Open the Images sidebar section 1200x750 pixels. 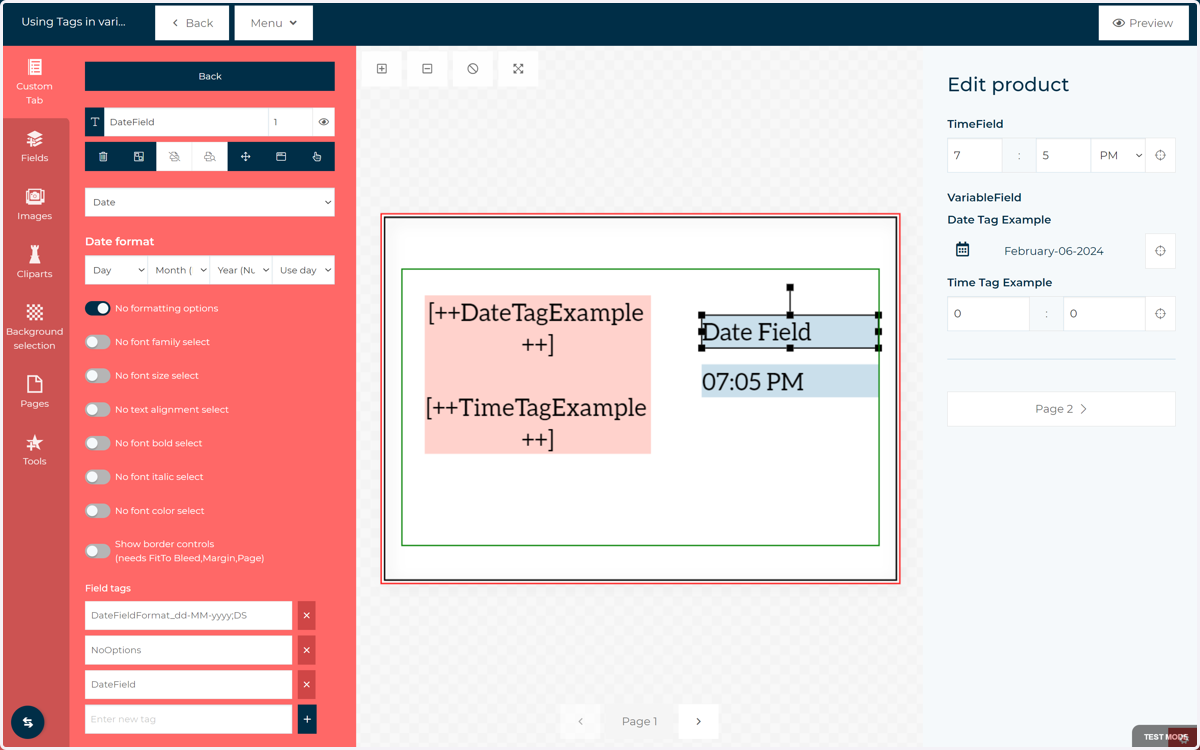point(35,205)
